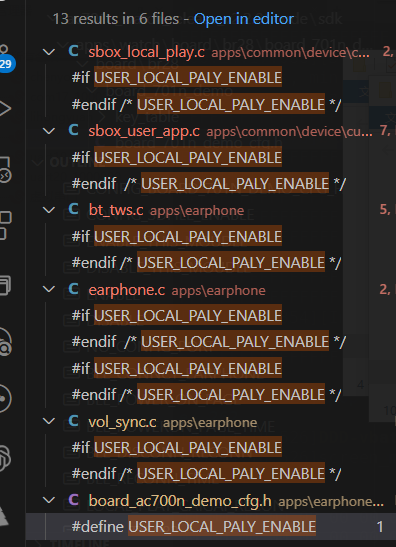
Task: Open the ChatGPT knot-logo activity icon
Action: (5, 457)
